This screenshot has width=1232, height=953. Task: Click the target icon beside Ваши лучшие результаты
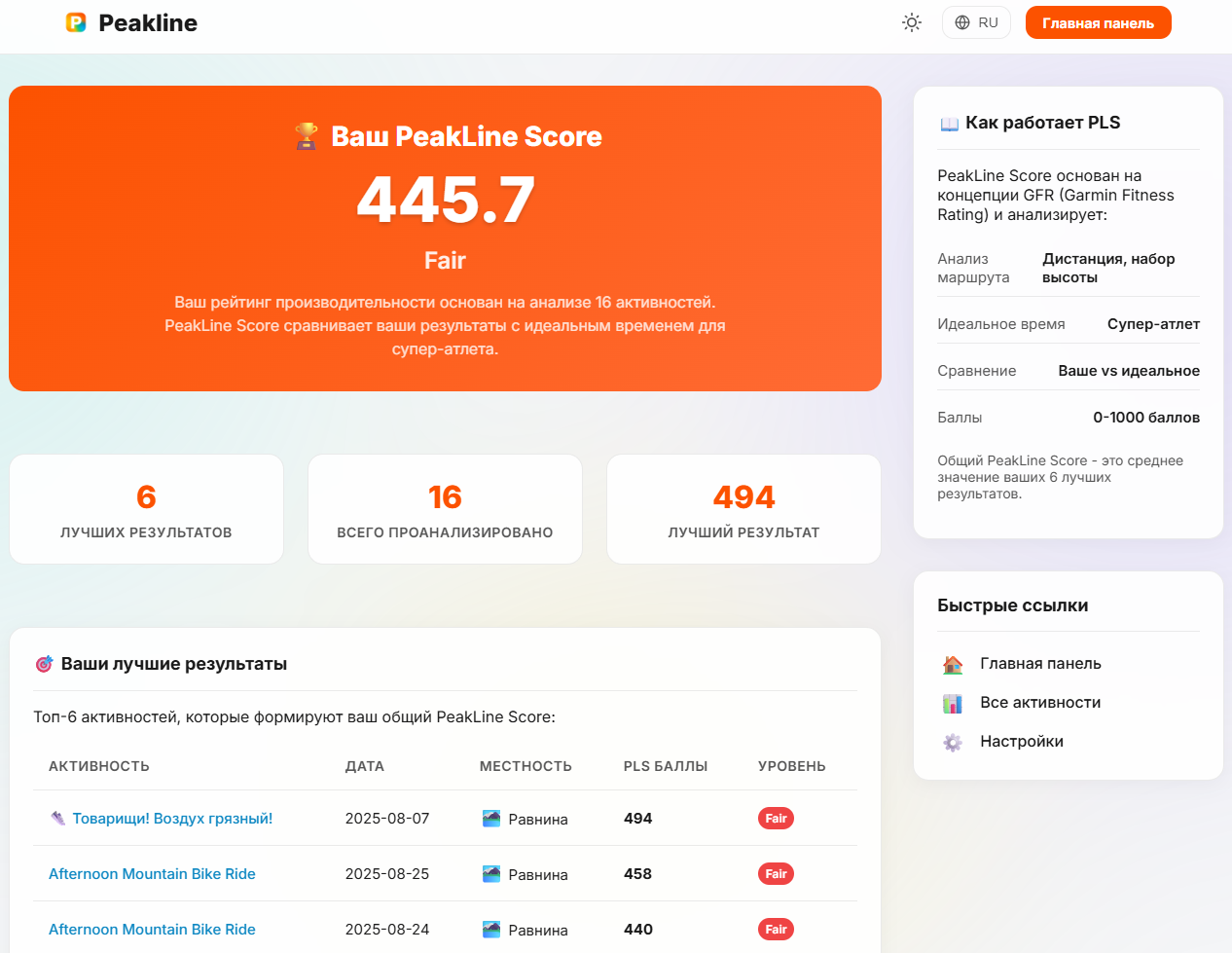[x=44, y=664]
